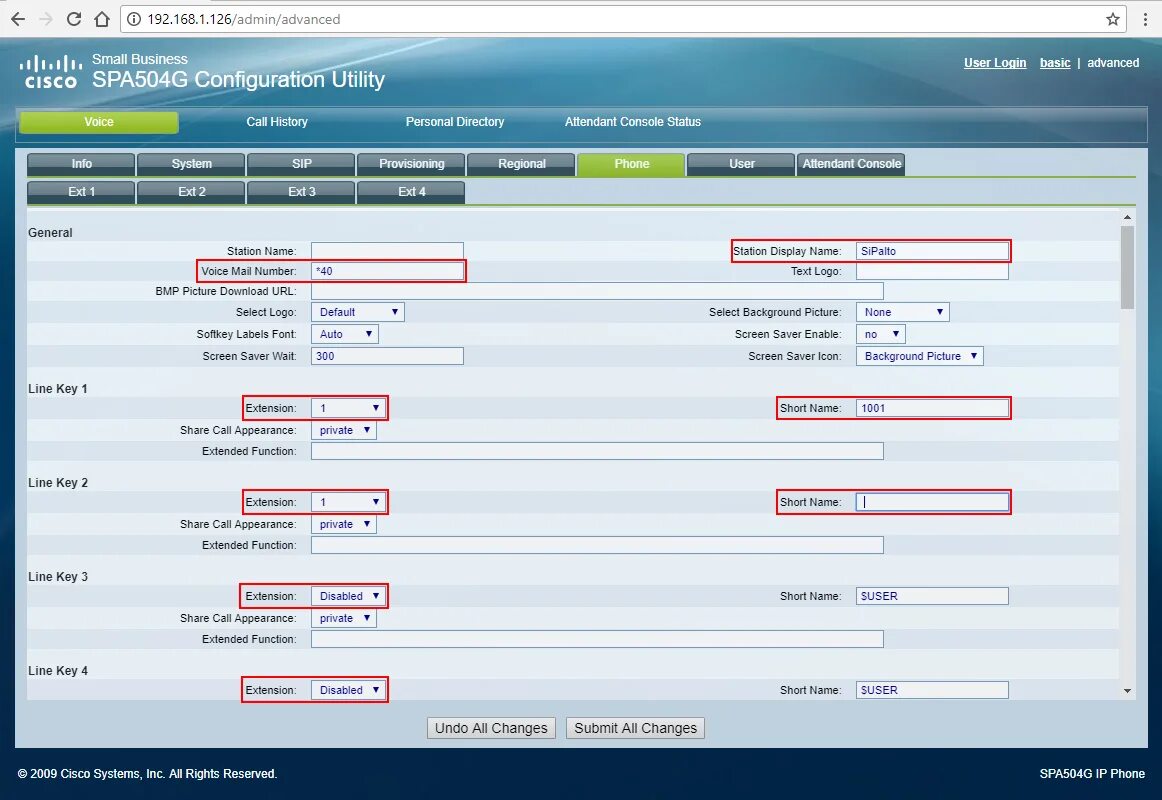The height and width of the screenshot is (800, 1162).
Task: Switch to the Provisioning sub-tab
Action: click(411, 164)
